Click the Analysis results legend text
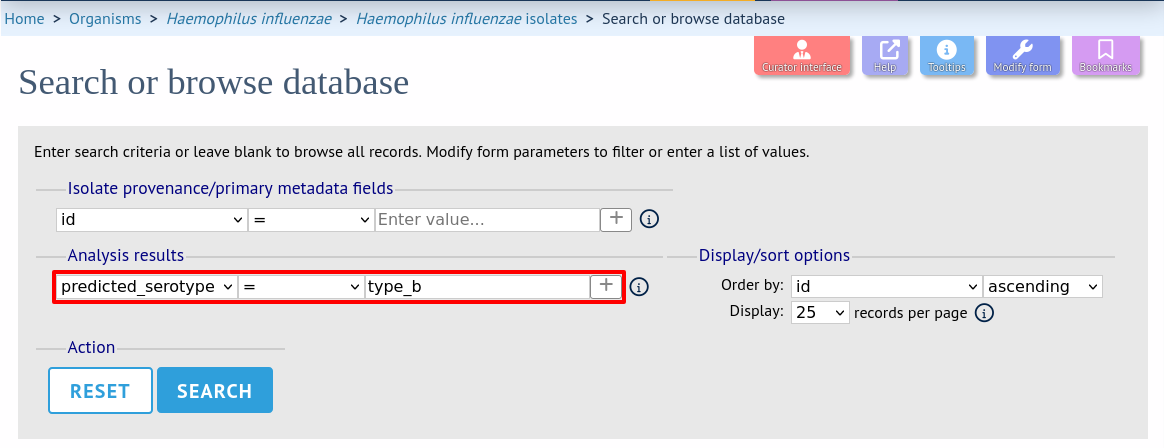 point(125,256)
